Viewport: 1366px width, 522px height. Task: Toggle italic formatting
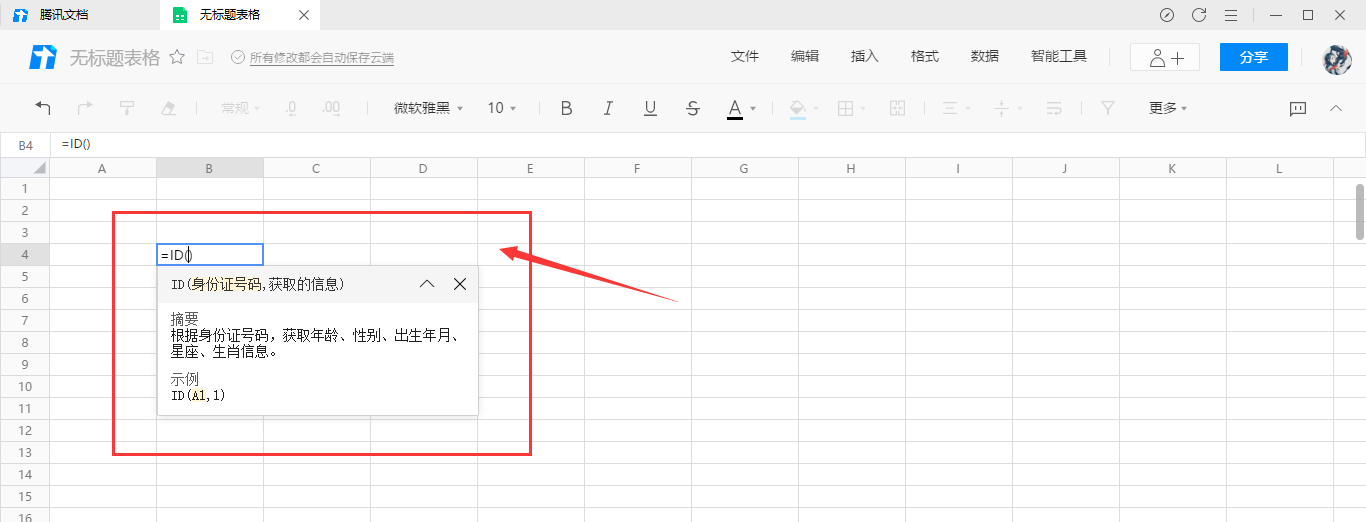point(608,108)
